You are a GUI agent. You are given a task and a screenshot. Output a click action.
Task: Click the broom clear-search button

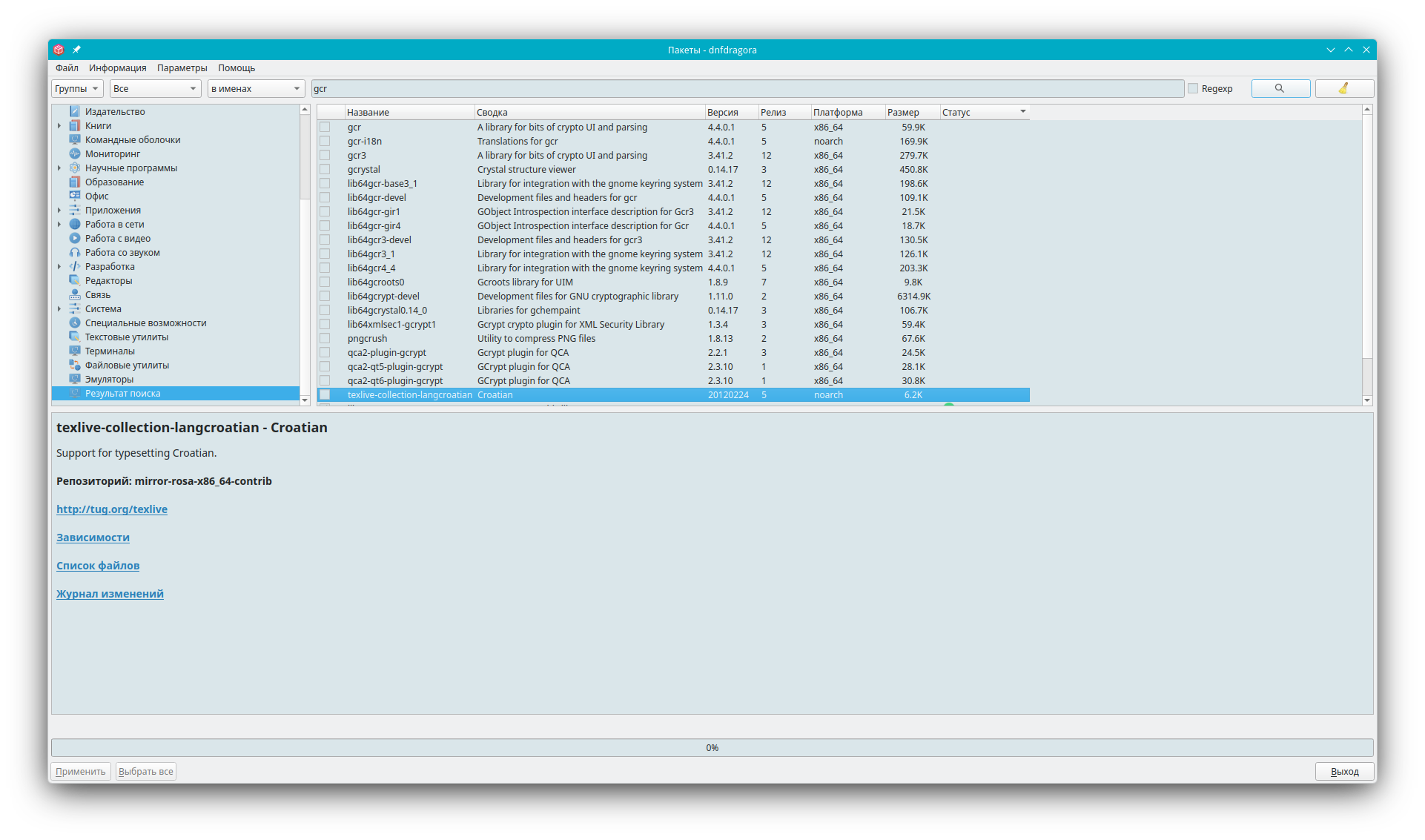tap(1343, 88)
